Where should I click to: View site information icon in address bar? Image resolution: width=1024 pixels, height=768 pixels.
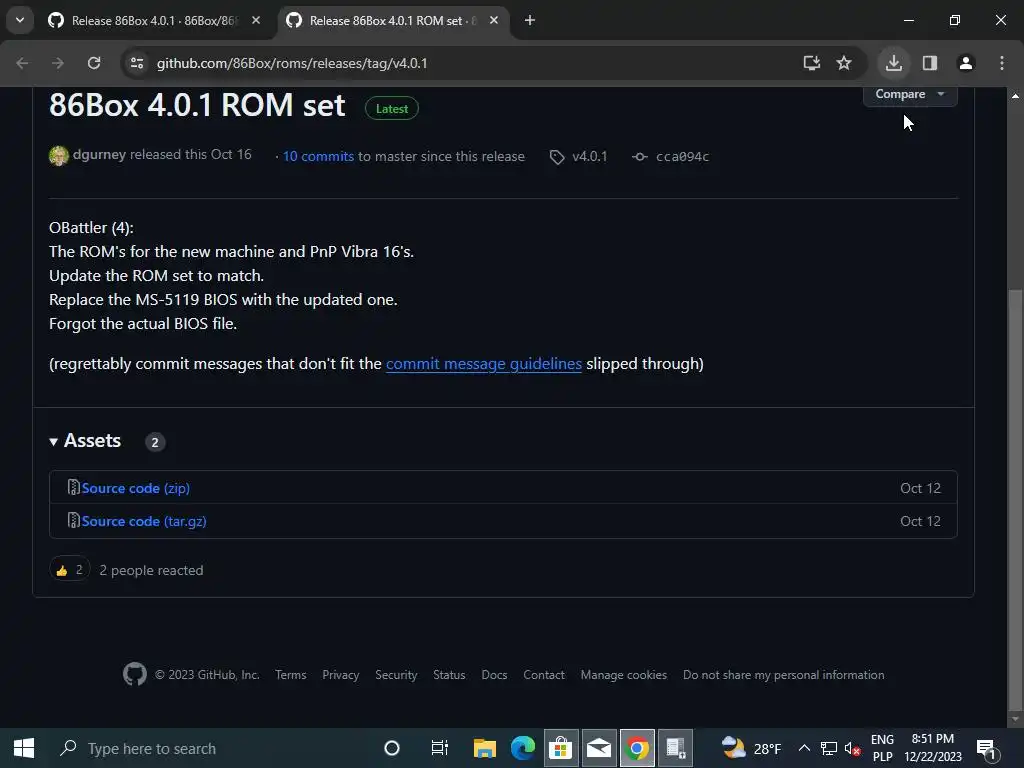coord(137,63)
